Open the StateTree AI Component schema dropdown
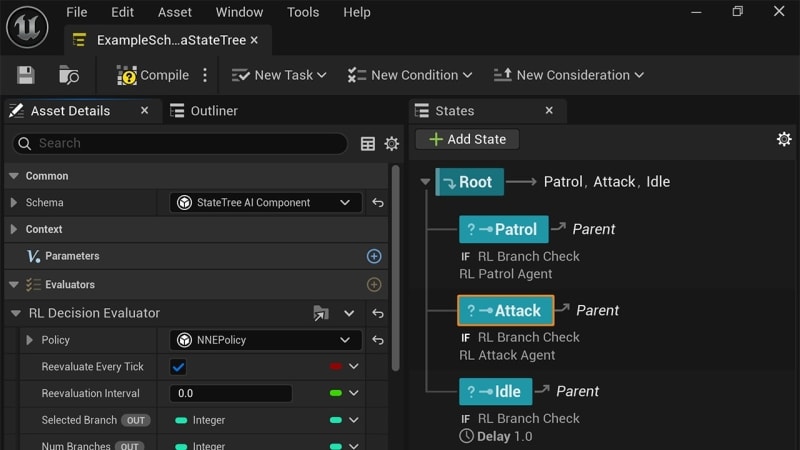Image resolution: width=800 pixels, height=450 pixels. coord(265,203)
